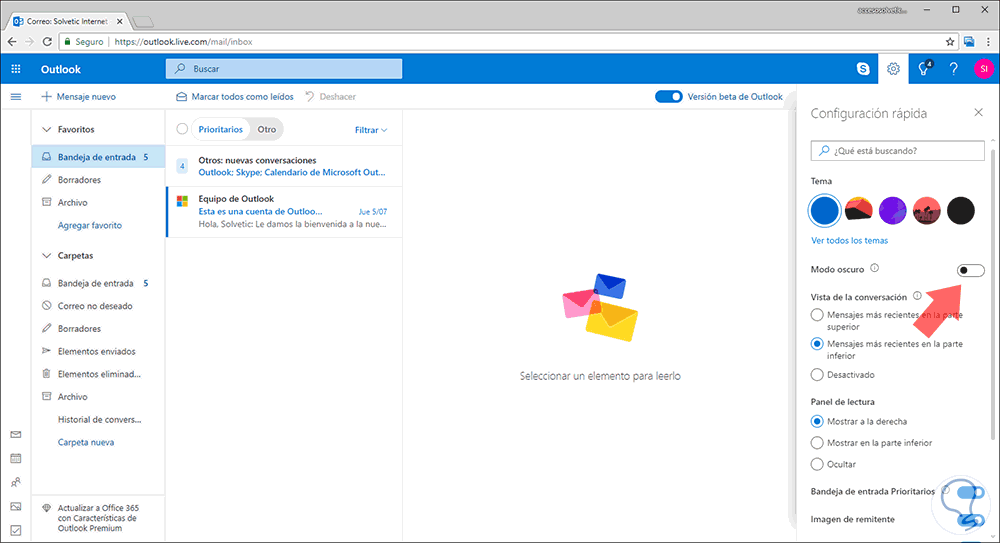
Task: Collapse the Carpetas section
Action: (47, 256)
